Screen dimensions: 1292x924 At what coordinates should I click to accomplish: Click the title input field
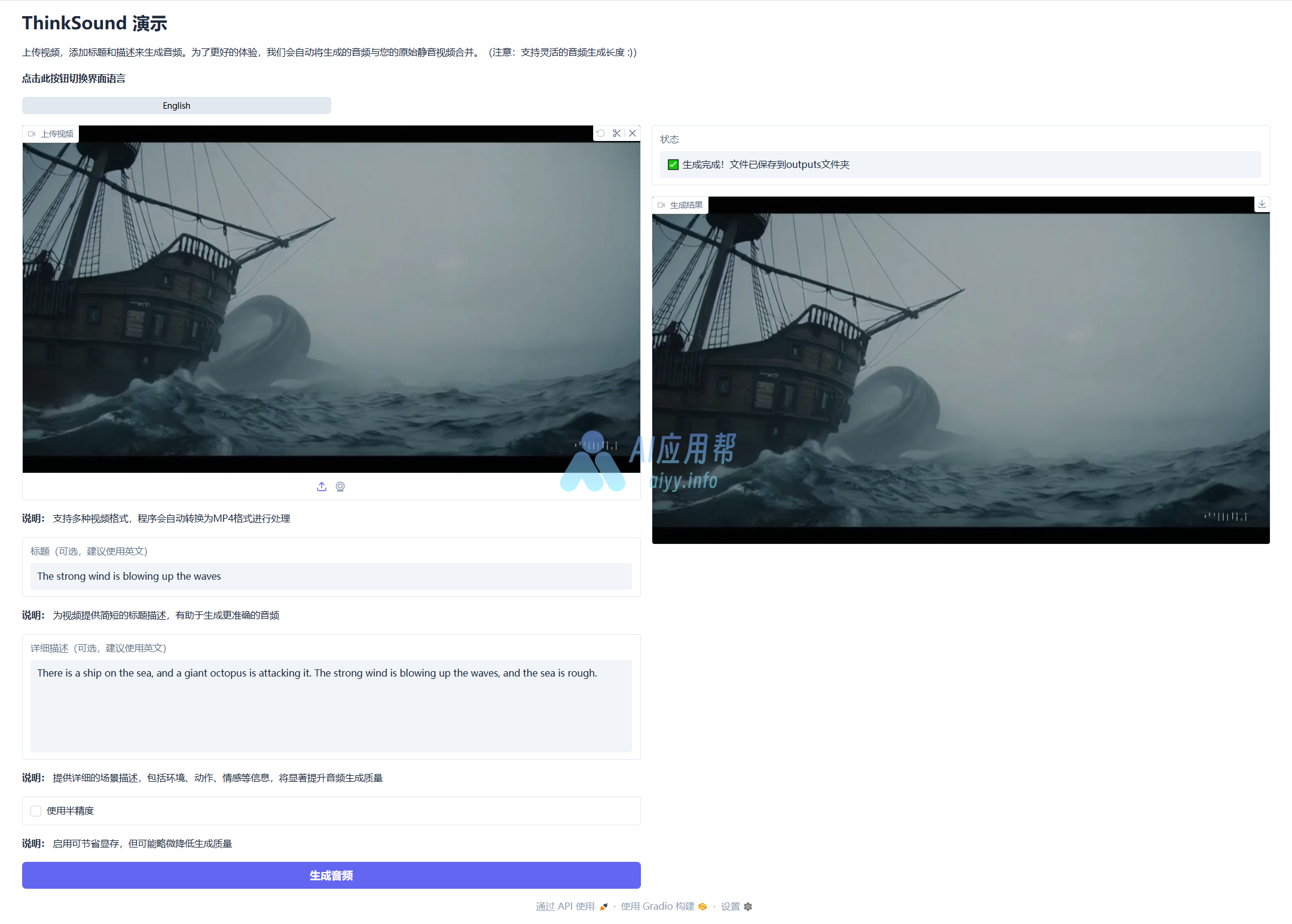(x=331, y=576)
